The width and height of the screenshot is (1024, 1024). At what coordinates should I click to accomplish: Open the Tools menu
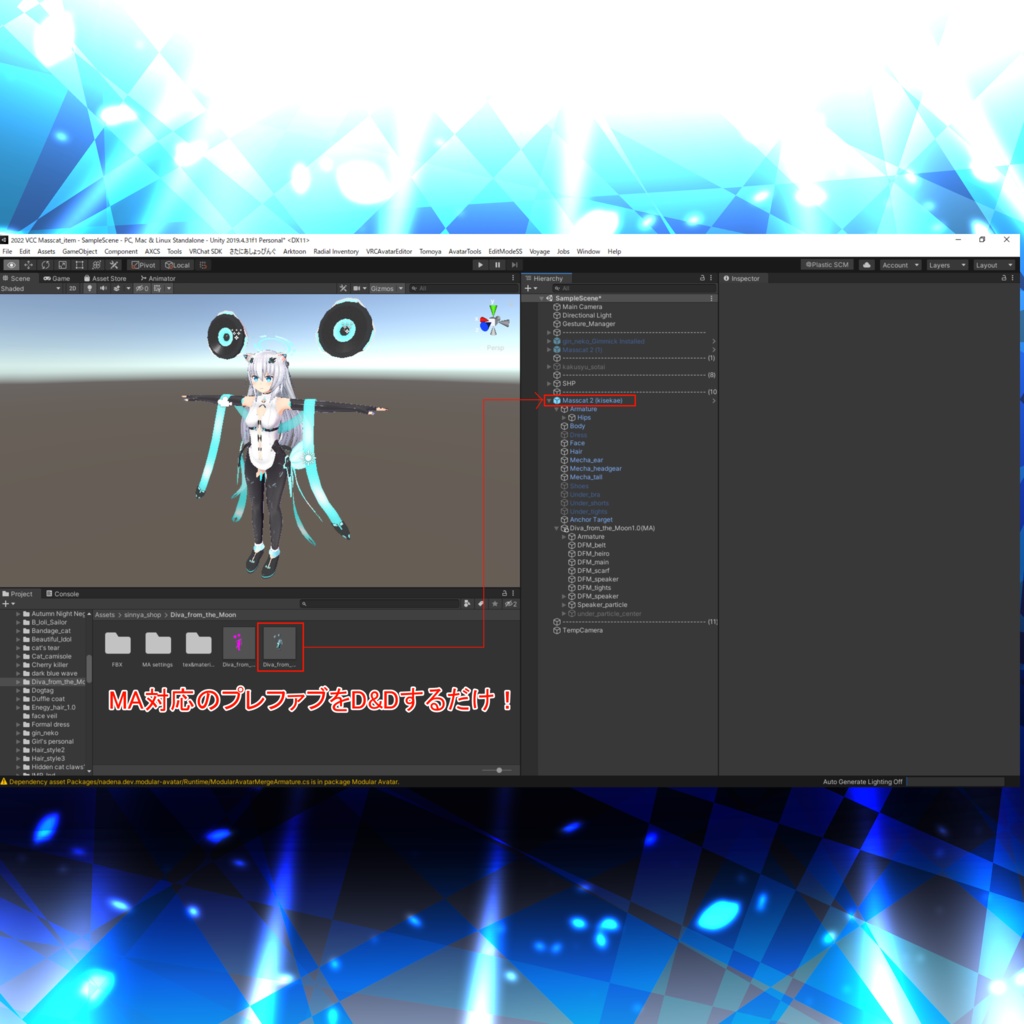click(174, 251)
